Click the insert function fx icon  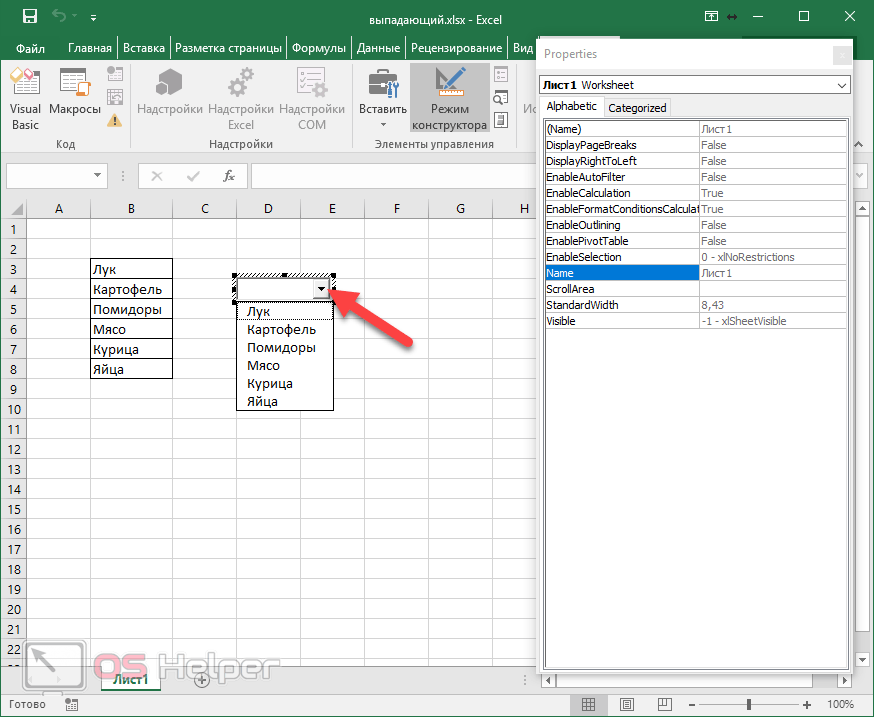point(229,176)
